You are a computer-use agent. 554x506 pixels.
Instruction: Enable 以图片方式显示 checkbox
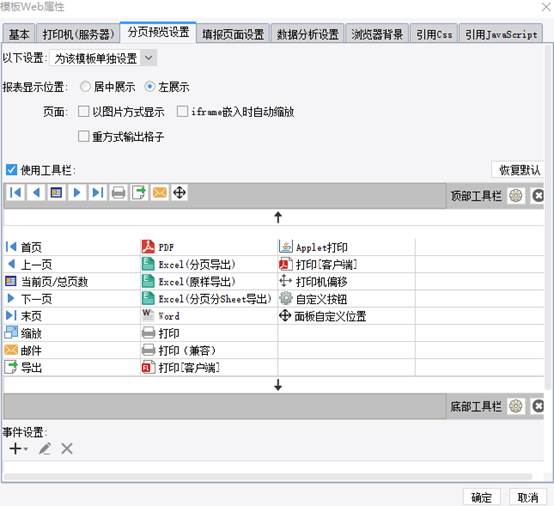83,111
